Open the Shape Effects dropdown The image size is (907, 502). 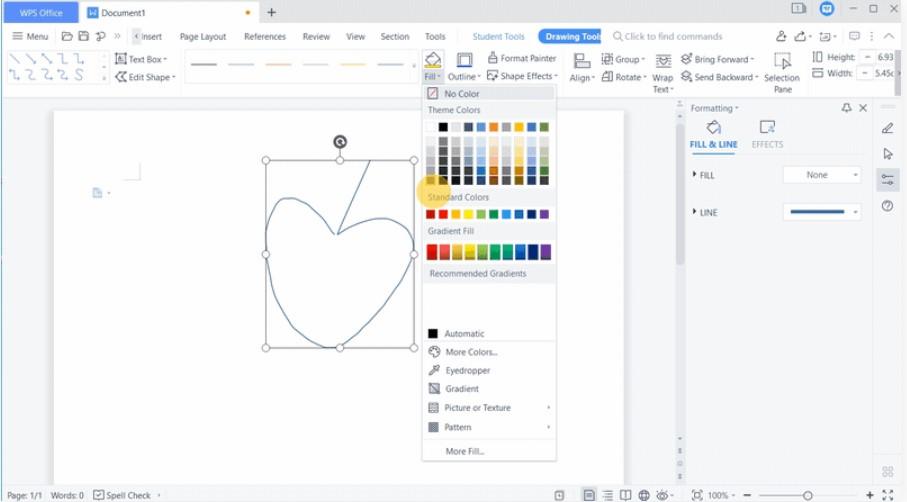[527, 76]
